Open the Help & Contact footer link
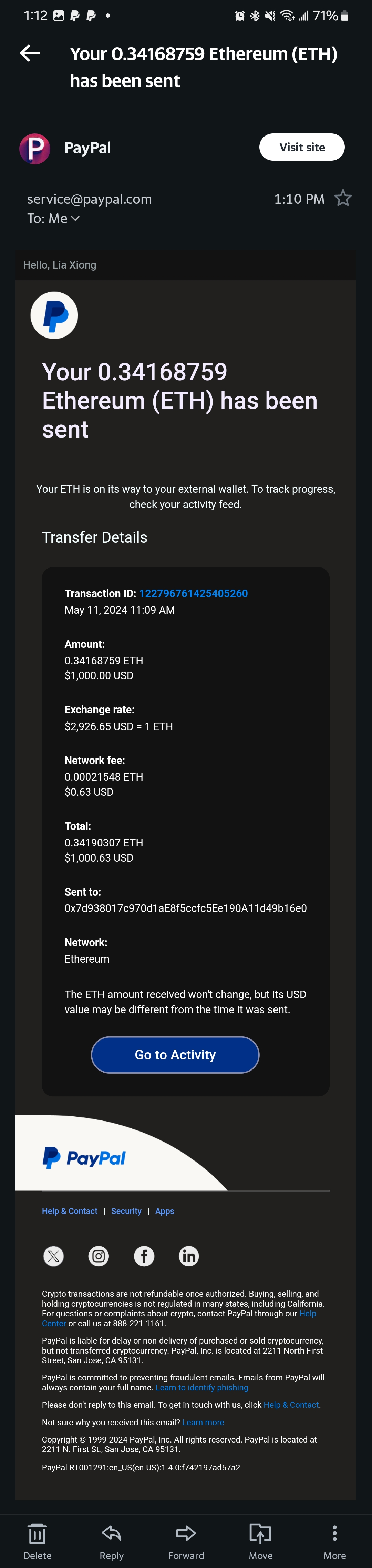The width and height of the screenshot is (372, 1568). [x=69, y=1211]
